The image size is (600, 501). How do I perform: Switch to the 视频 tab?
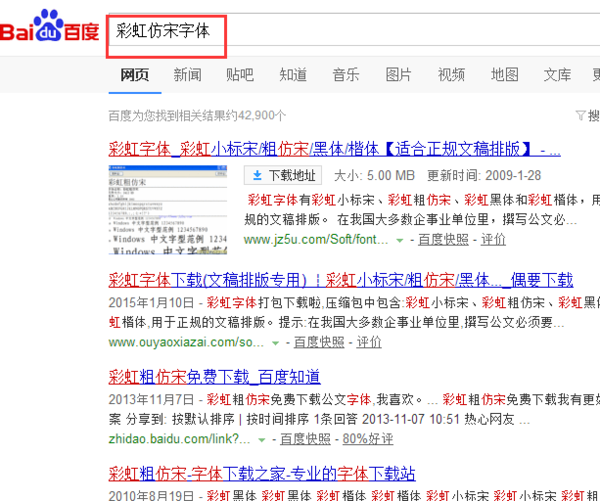pyautogui.click(x=452, y=75)
